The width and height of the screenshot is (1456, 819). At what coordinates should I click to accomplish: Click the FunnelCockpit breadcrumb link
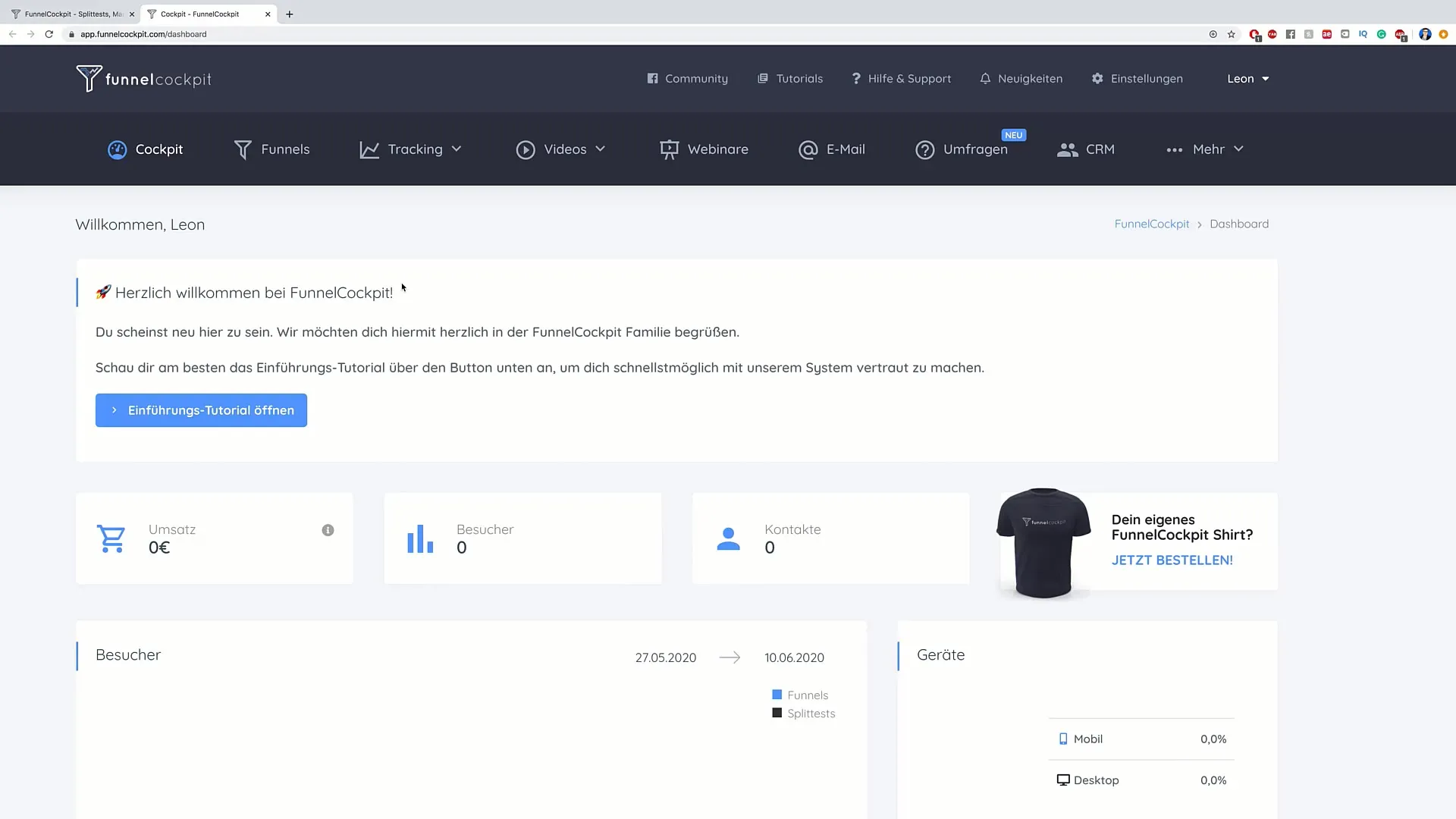tap(1152, 224)
